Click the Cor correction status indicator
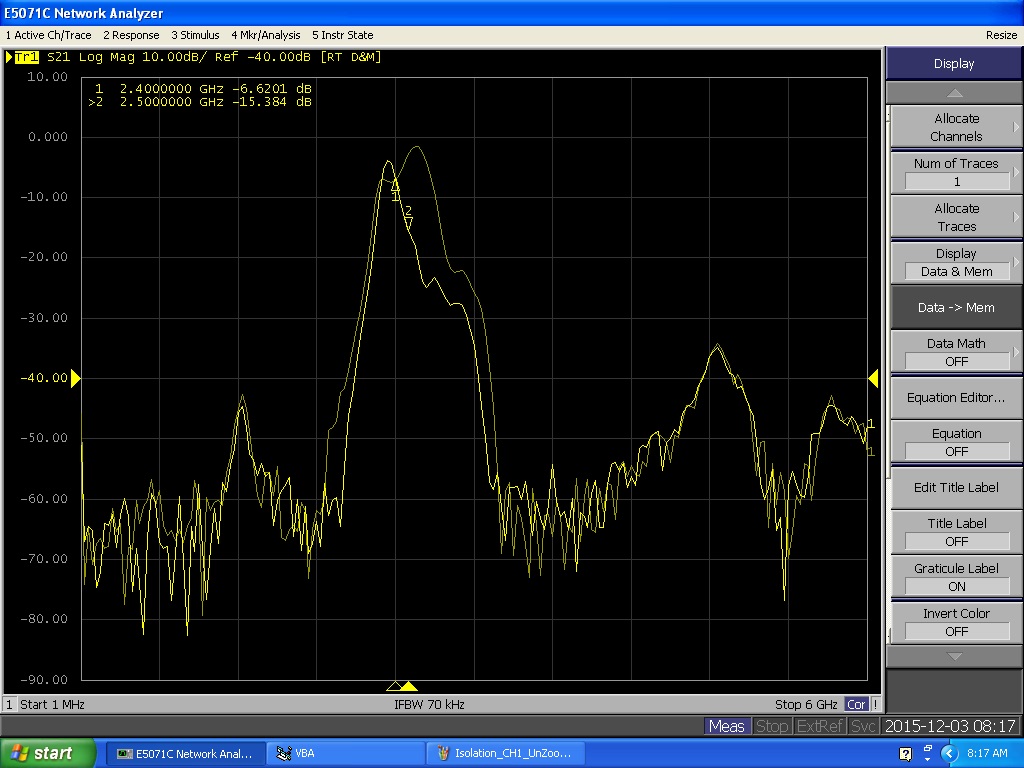1024x768 pixels. click(x=856, y=704)
